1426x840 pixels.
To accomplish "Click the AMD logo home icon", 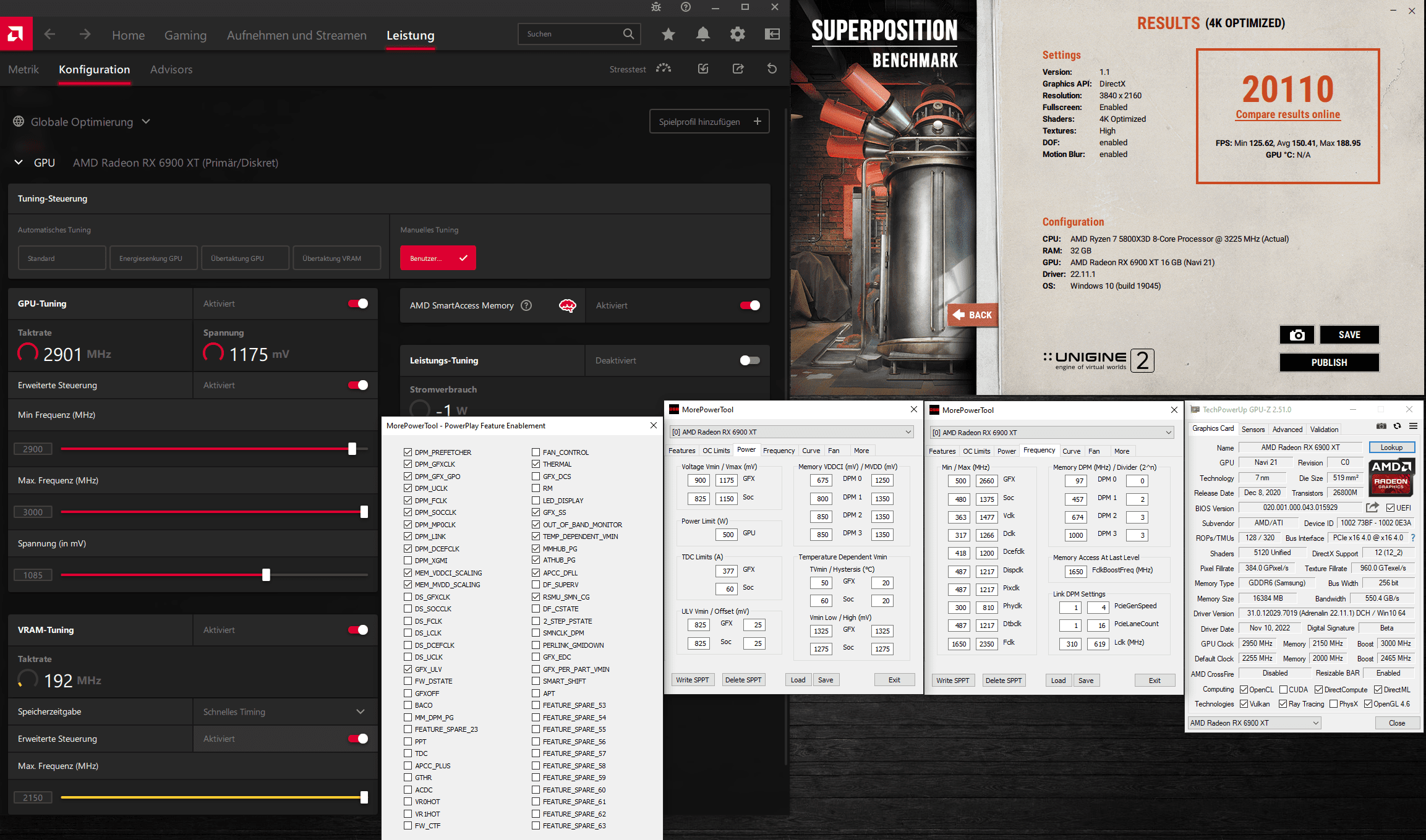I will 16,34.
